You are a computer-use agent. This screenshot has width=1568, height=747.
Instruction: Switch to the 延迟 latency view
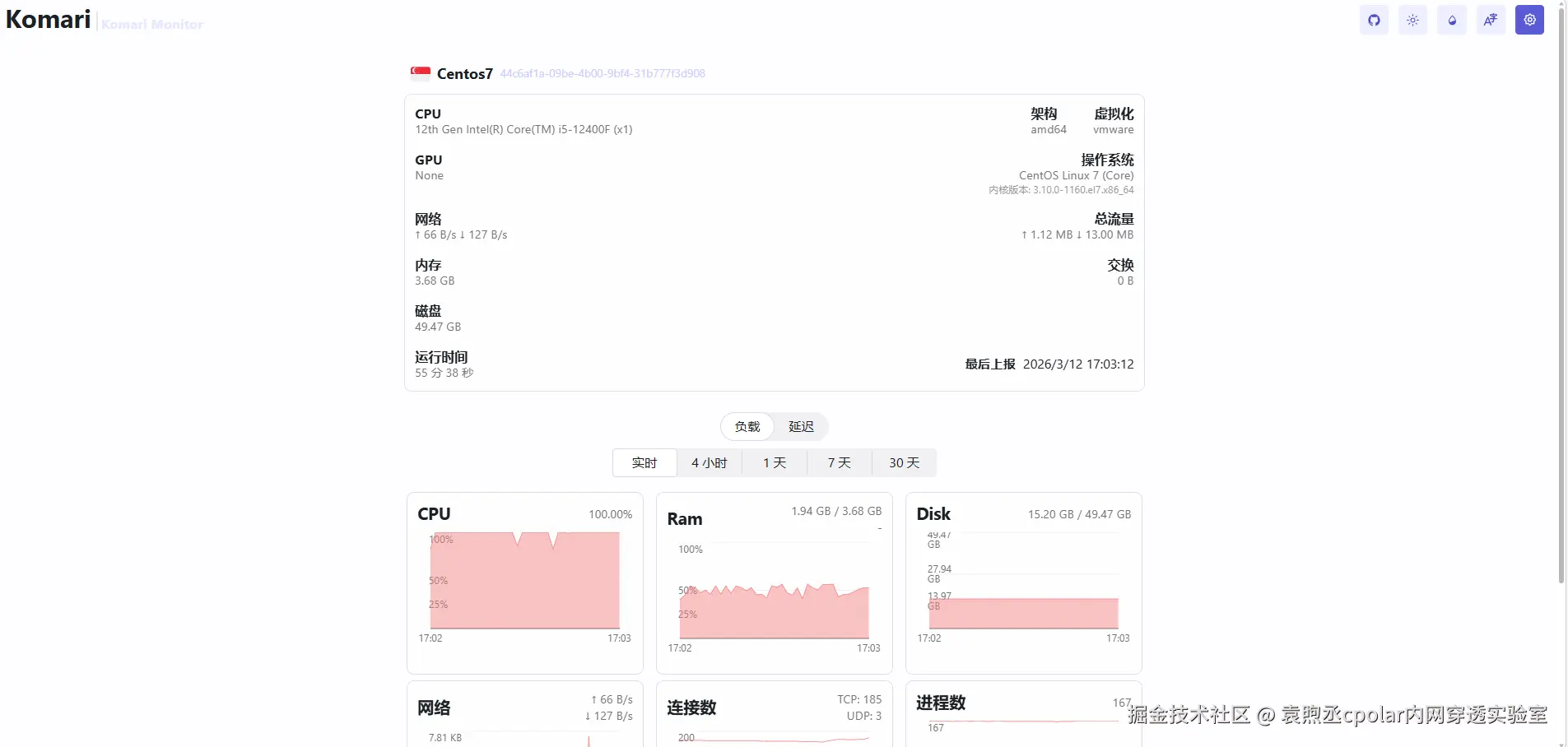(x=801, y=426)
